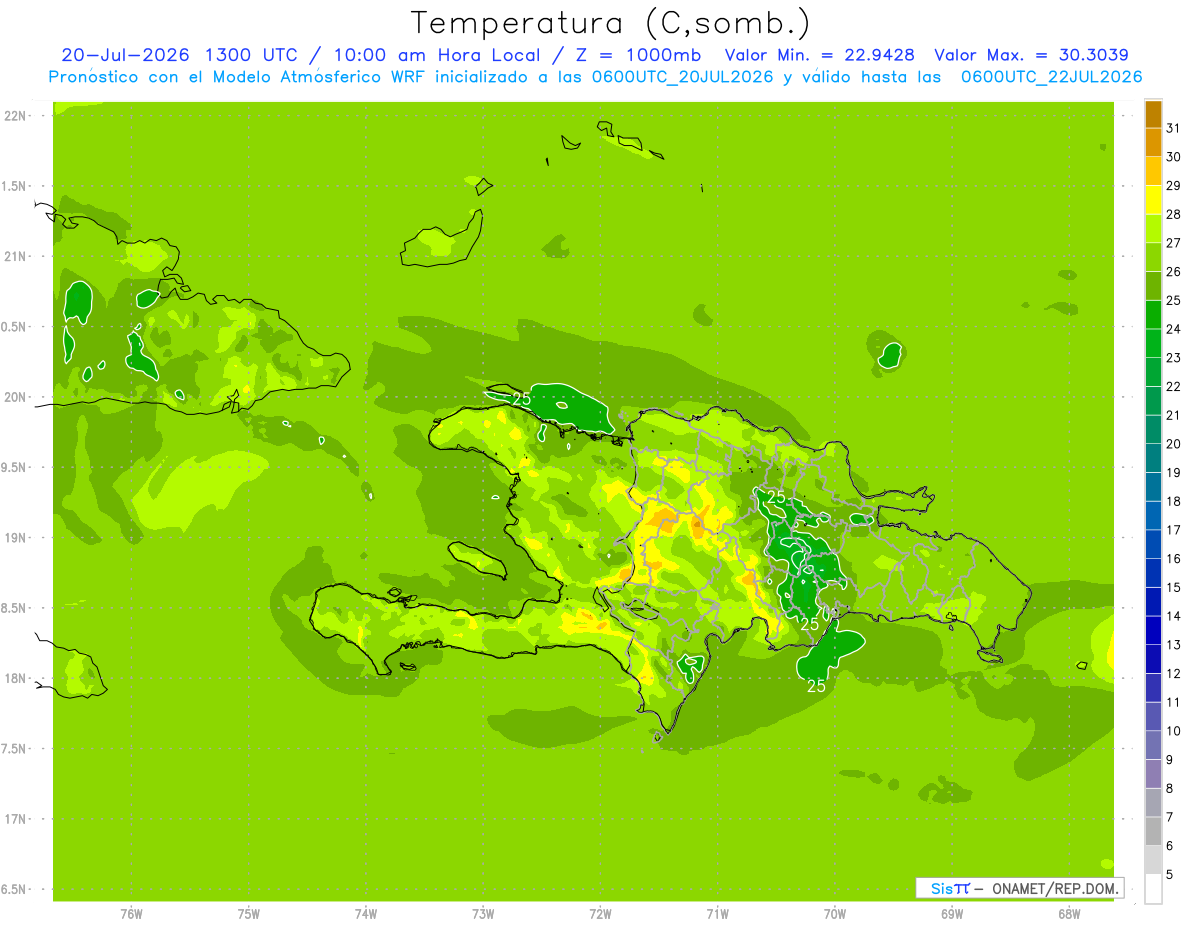Click the colorbar label '31'
1200x927 pixels.
1173,128
